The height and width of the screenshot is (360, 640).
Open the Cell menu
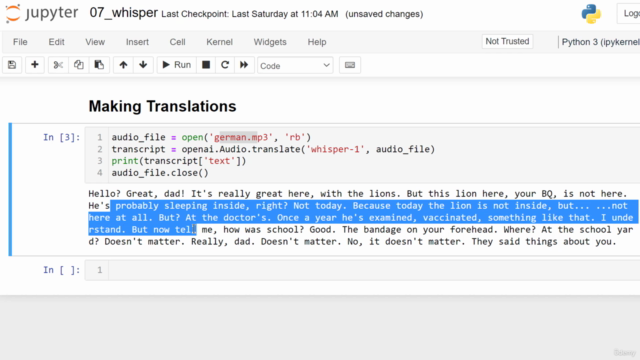[178, 42]
